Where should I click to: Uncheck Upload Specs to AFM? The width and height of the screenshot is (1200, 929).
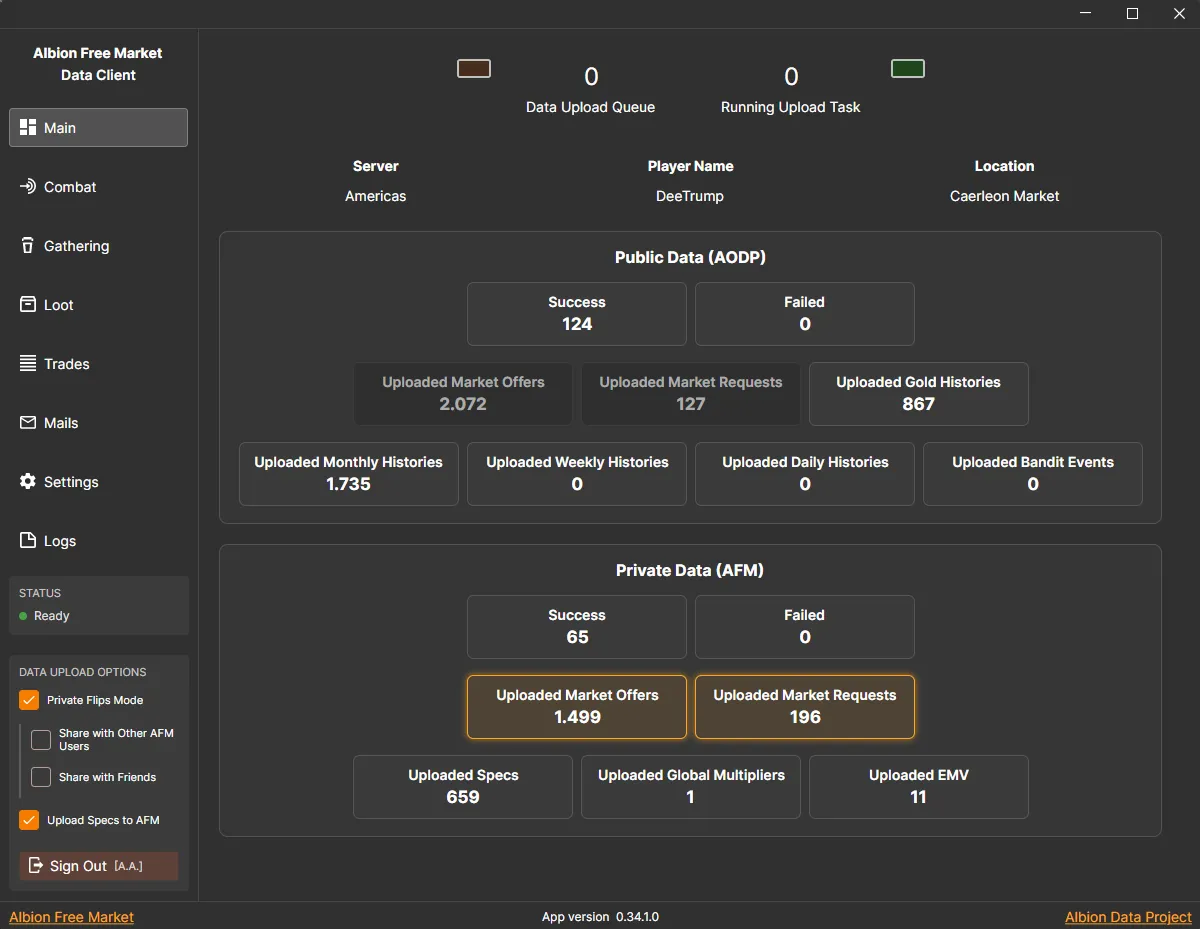[x=29, y=820]
